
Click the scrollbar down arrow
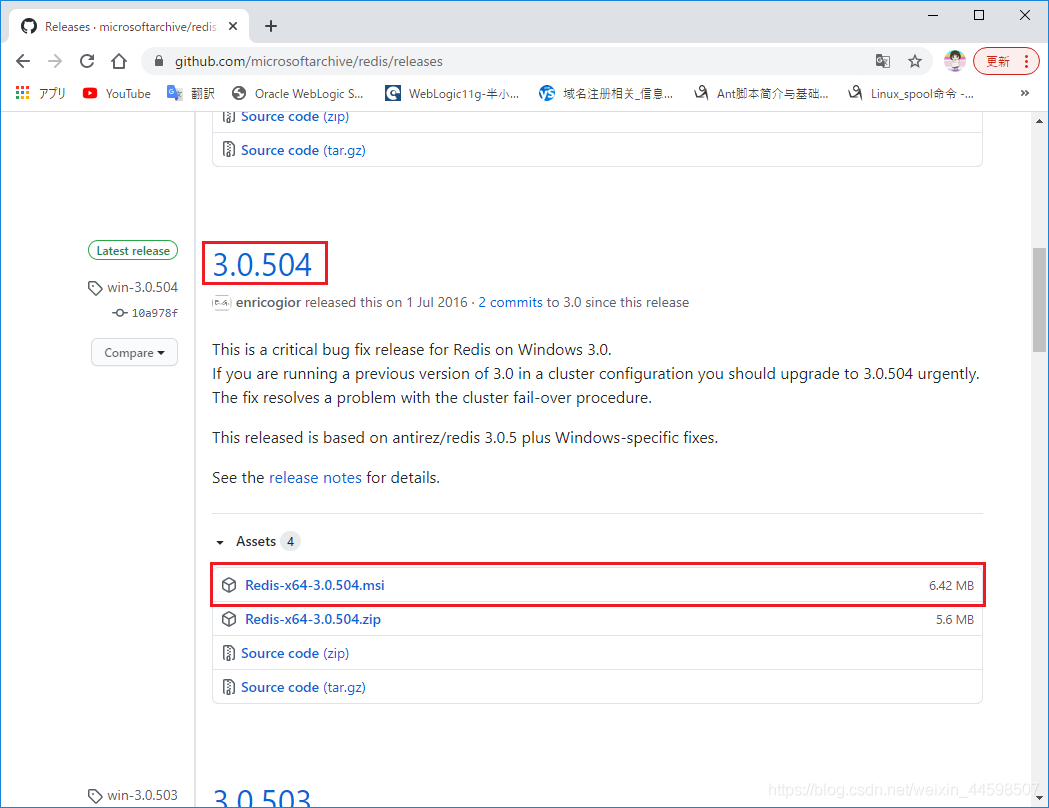tap(1039, 797)
